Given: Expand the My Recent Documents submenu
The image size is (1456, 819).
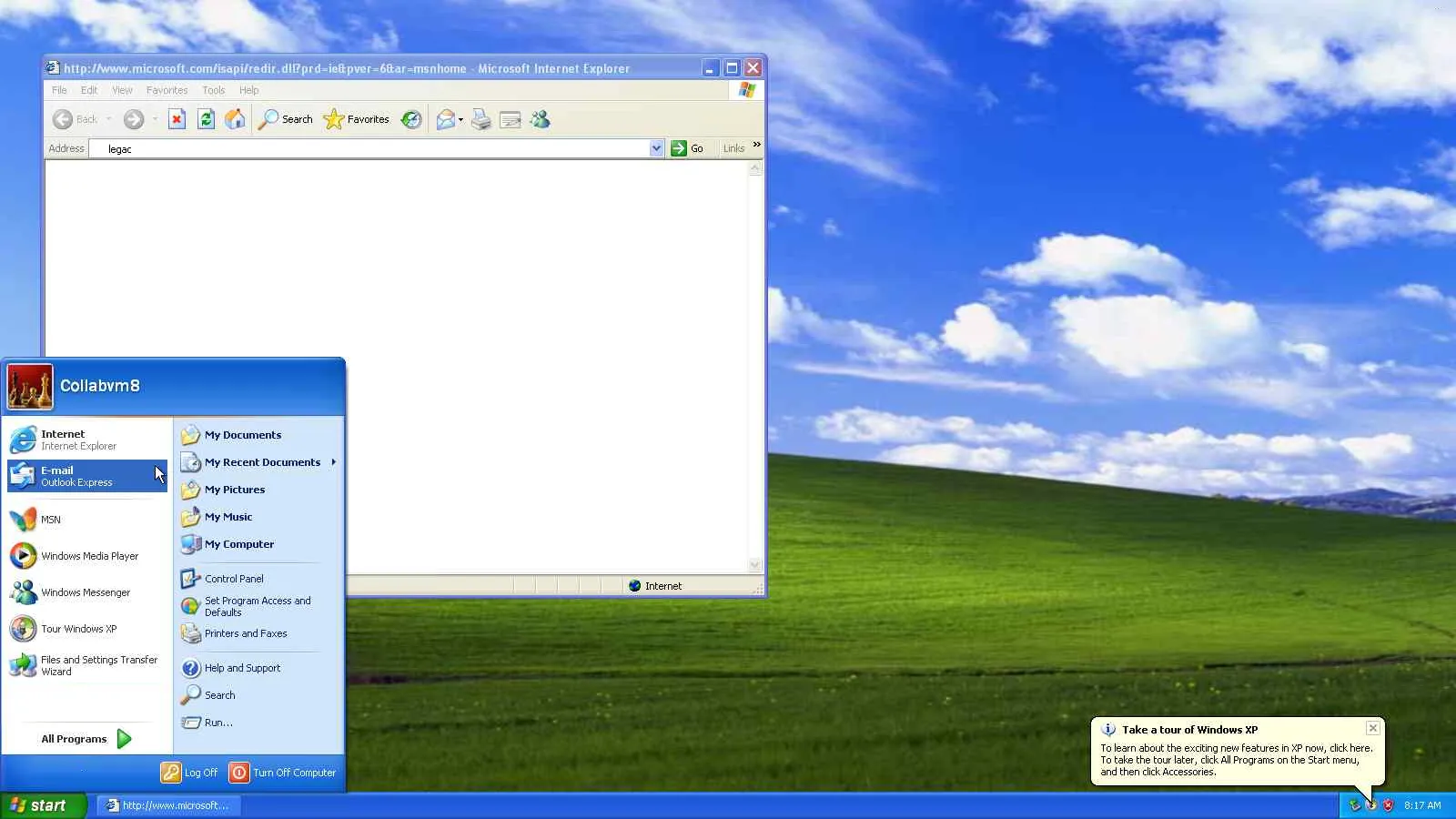Looking at the screenshot, I should click(x=334, y=462).
